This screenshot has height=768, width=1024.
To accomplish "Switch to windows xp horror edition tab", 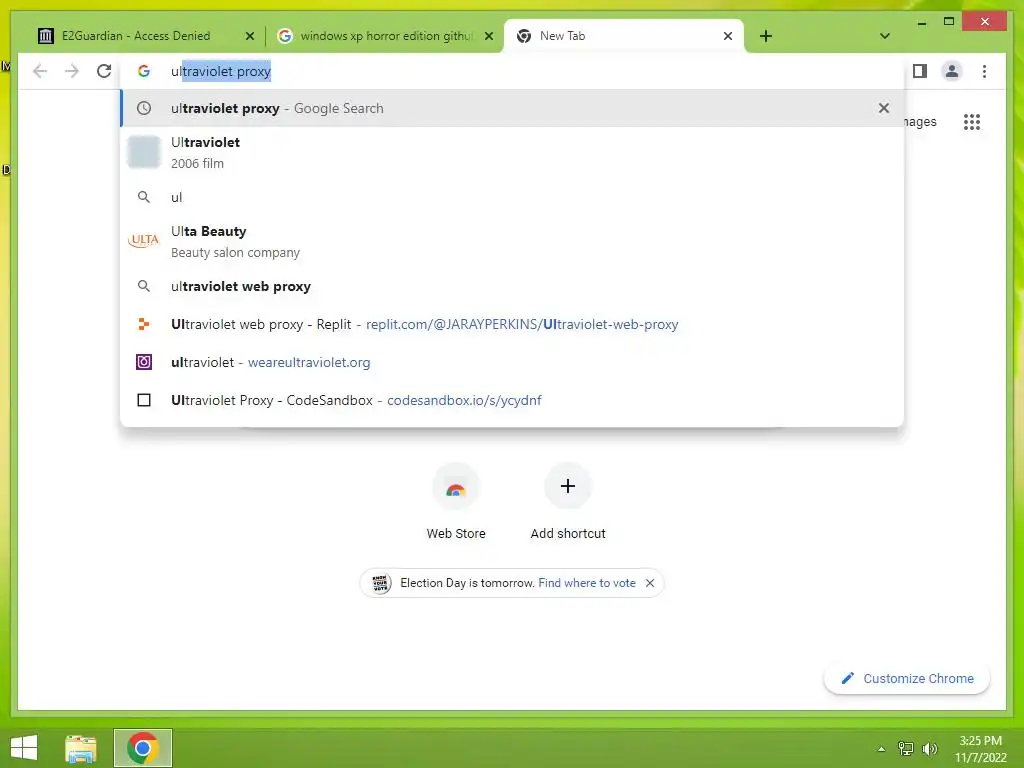I will click(x=385, y=36).
